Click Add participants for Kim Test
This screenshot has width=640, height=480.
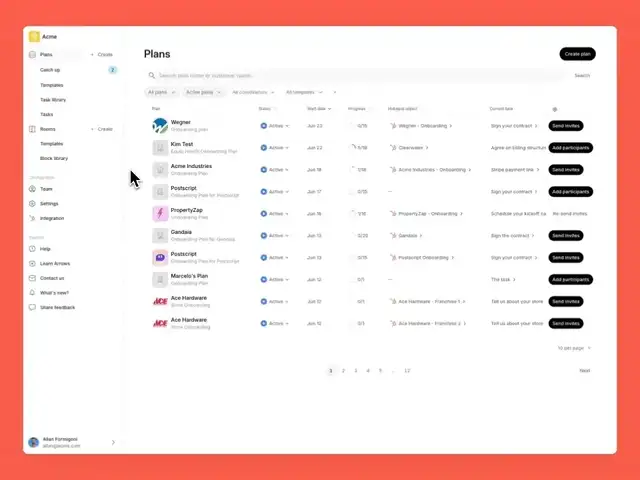571,148
